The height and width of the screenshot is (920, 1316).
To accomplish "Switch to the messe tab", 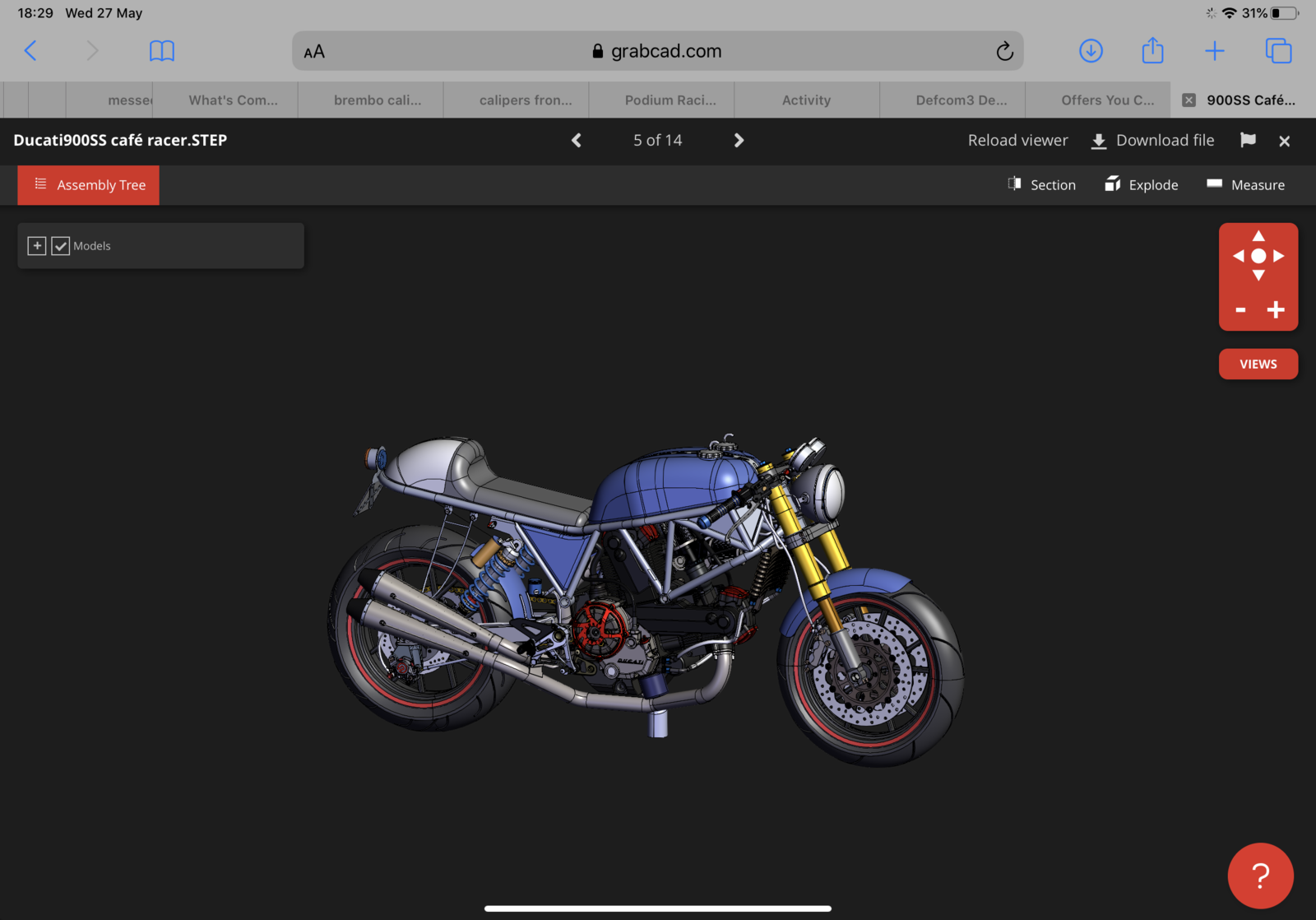I will click(109, 100).
